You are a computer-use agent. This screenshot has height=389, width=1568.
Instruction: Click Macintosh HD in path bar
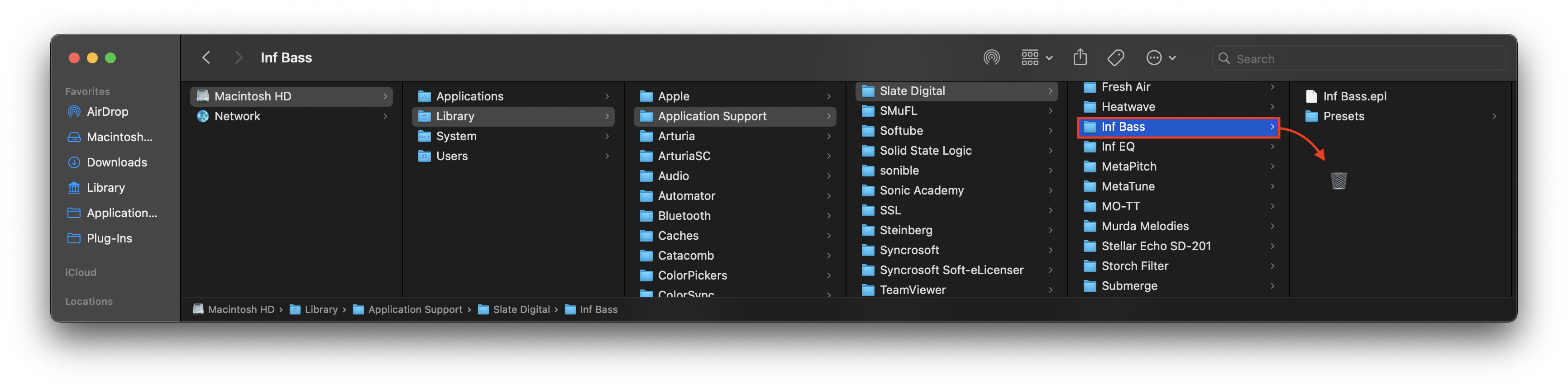coord(234,310)
